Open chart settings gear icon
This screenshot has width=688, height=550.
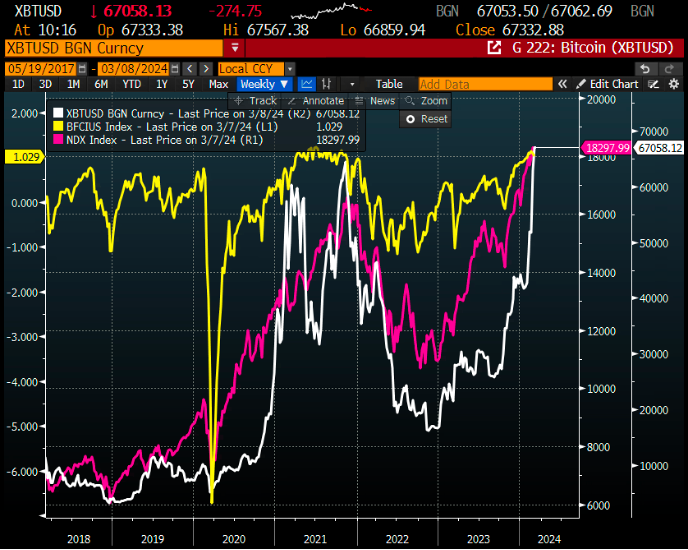coord(674,84)
